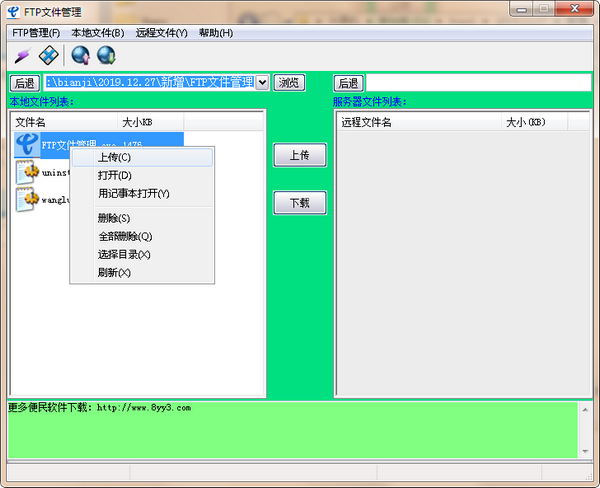The width and height of the screenshot is (600, 488).
Task: Open the 帮助(H) menu
Action: click(216, 33)
